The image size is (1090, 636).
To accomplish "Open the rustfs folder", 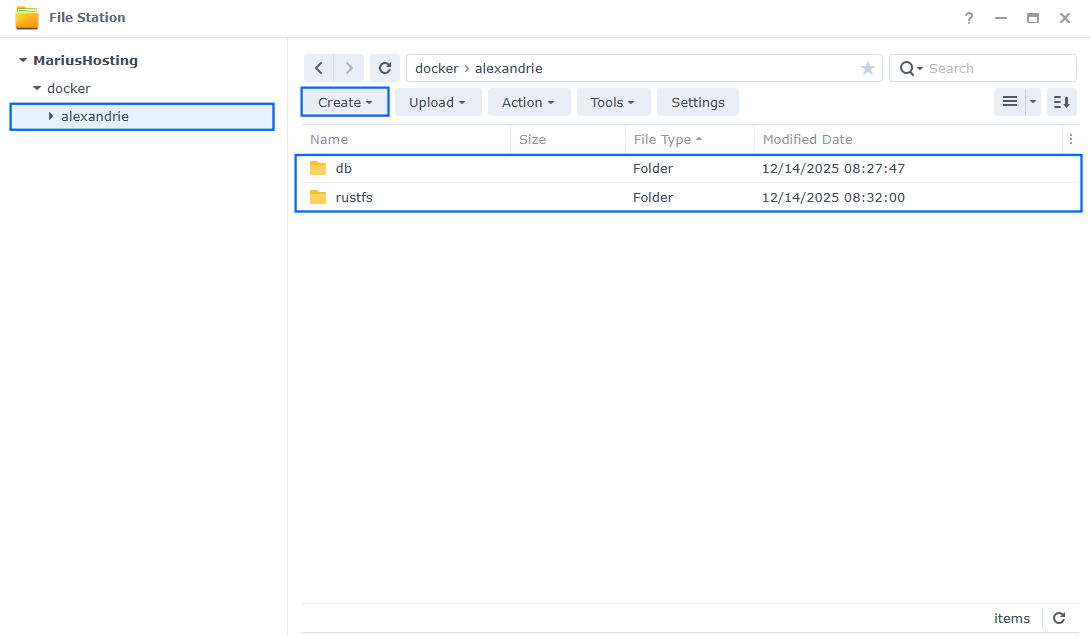I will click(354, 197).
